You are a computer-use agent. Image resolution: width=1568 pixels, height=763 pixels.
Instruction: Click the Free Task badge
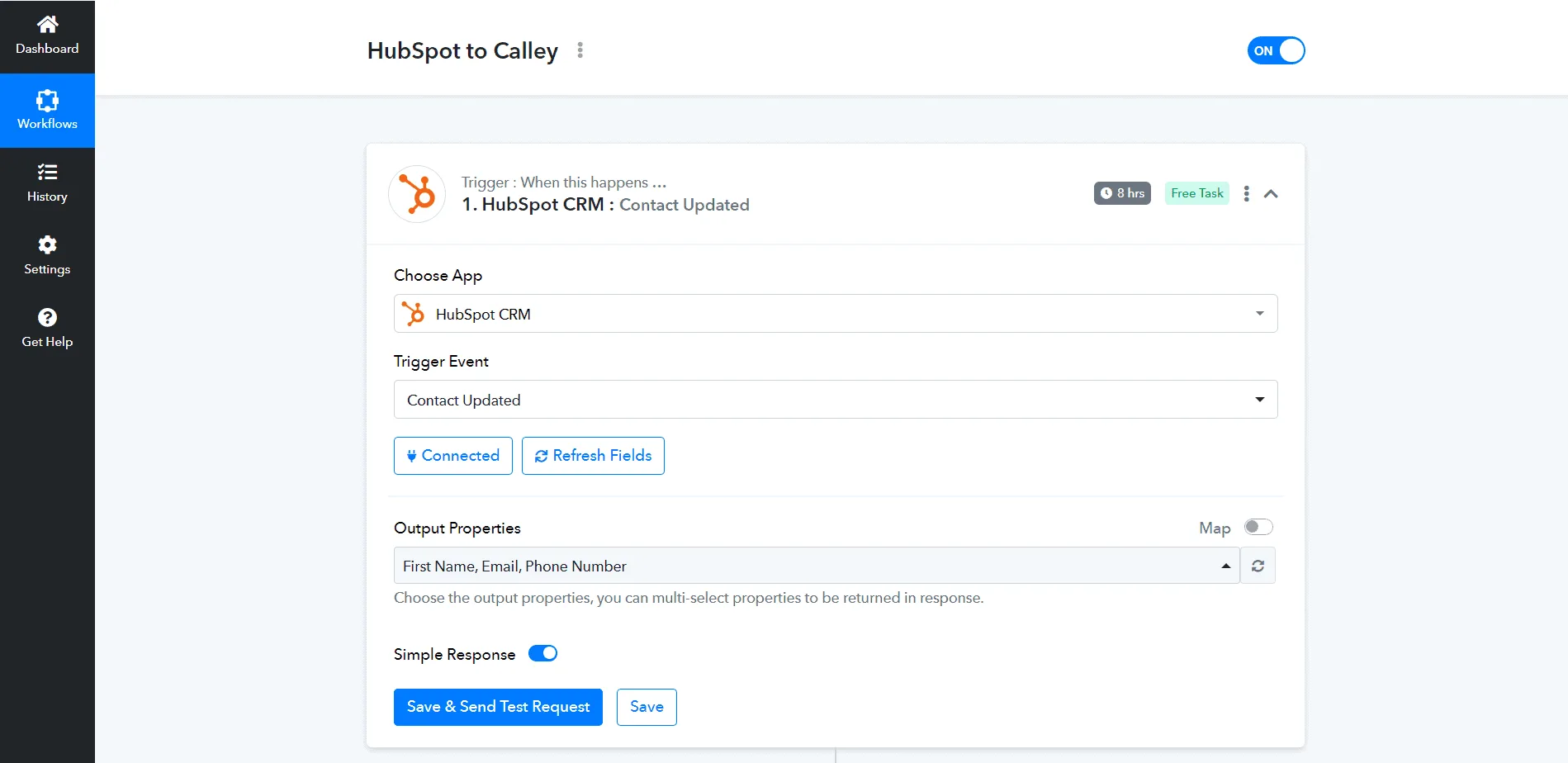pos(1197,193)
